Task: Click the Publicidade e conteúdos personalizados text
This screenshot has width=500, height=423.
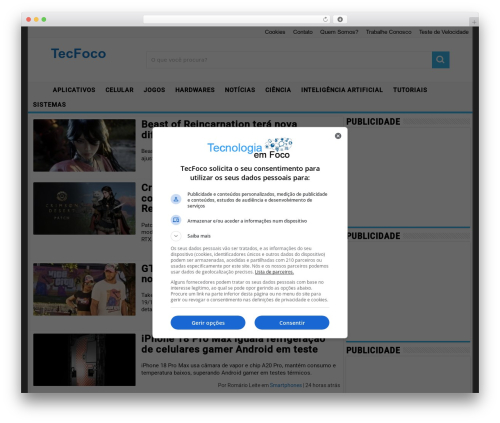Action: pos(257,200)
